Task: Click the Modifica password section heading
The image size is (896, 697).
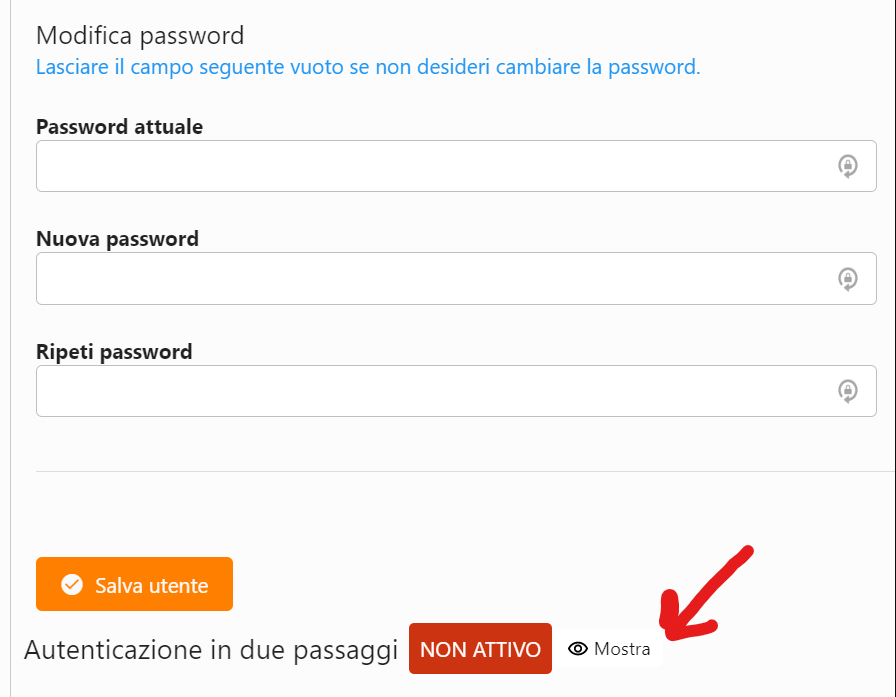Action: click(140, 36)
